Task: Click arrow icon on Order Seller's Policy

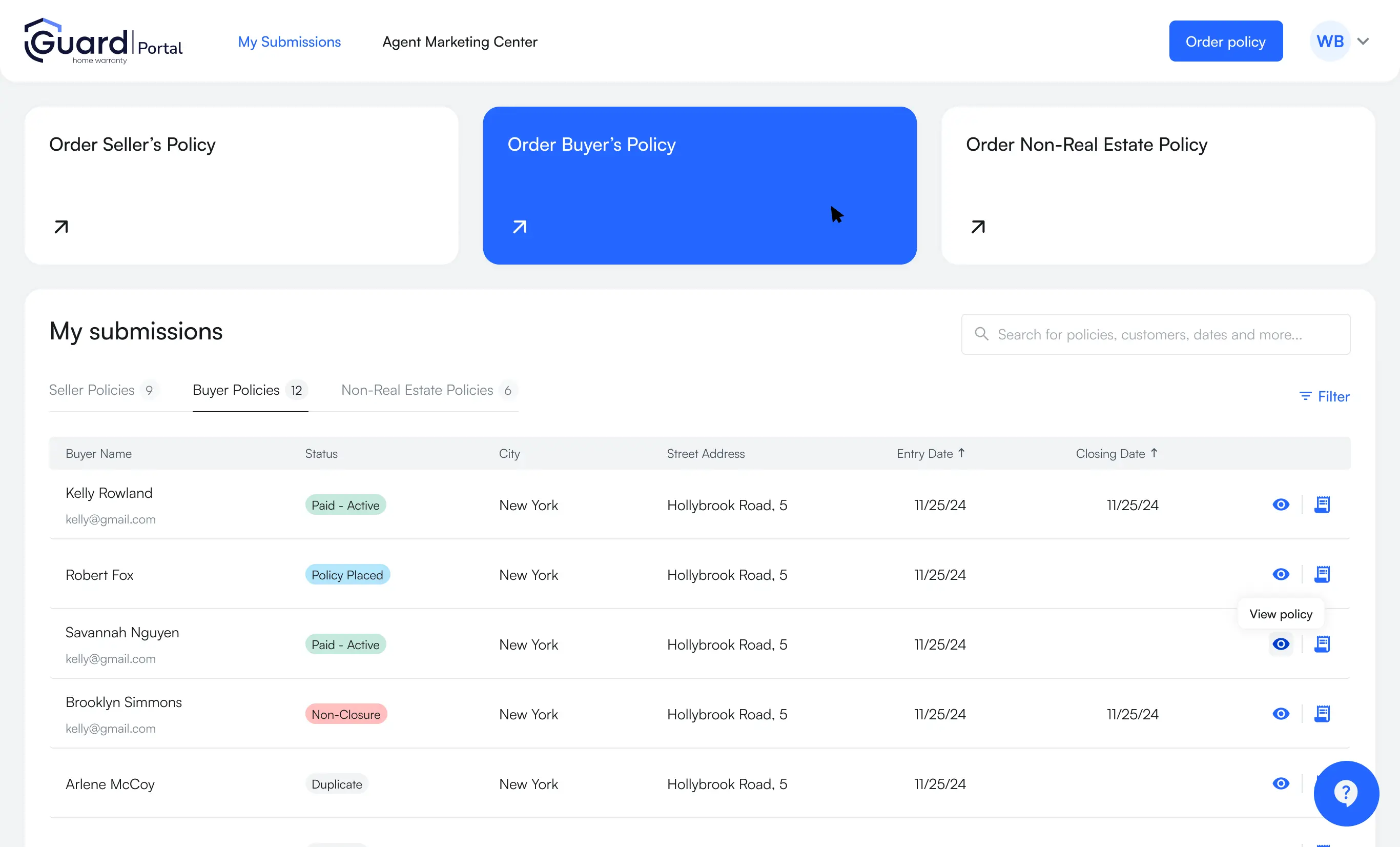Action: point(61,227)
